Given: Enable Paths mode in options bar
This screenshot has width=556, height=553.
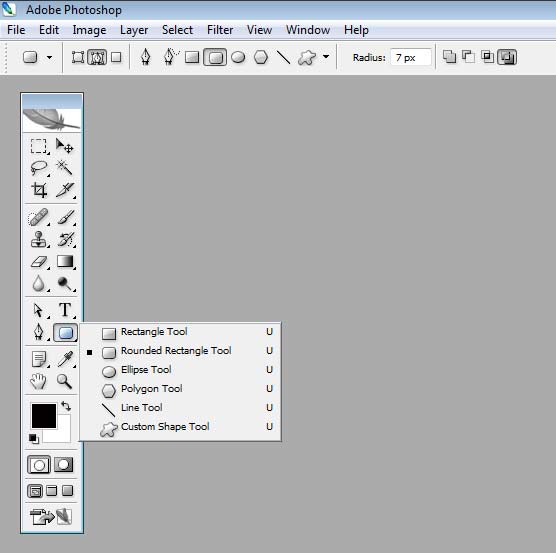Looking at the screenshot, I should (97, 57).
